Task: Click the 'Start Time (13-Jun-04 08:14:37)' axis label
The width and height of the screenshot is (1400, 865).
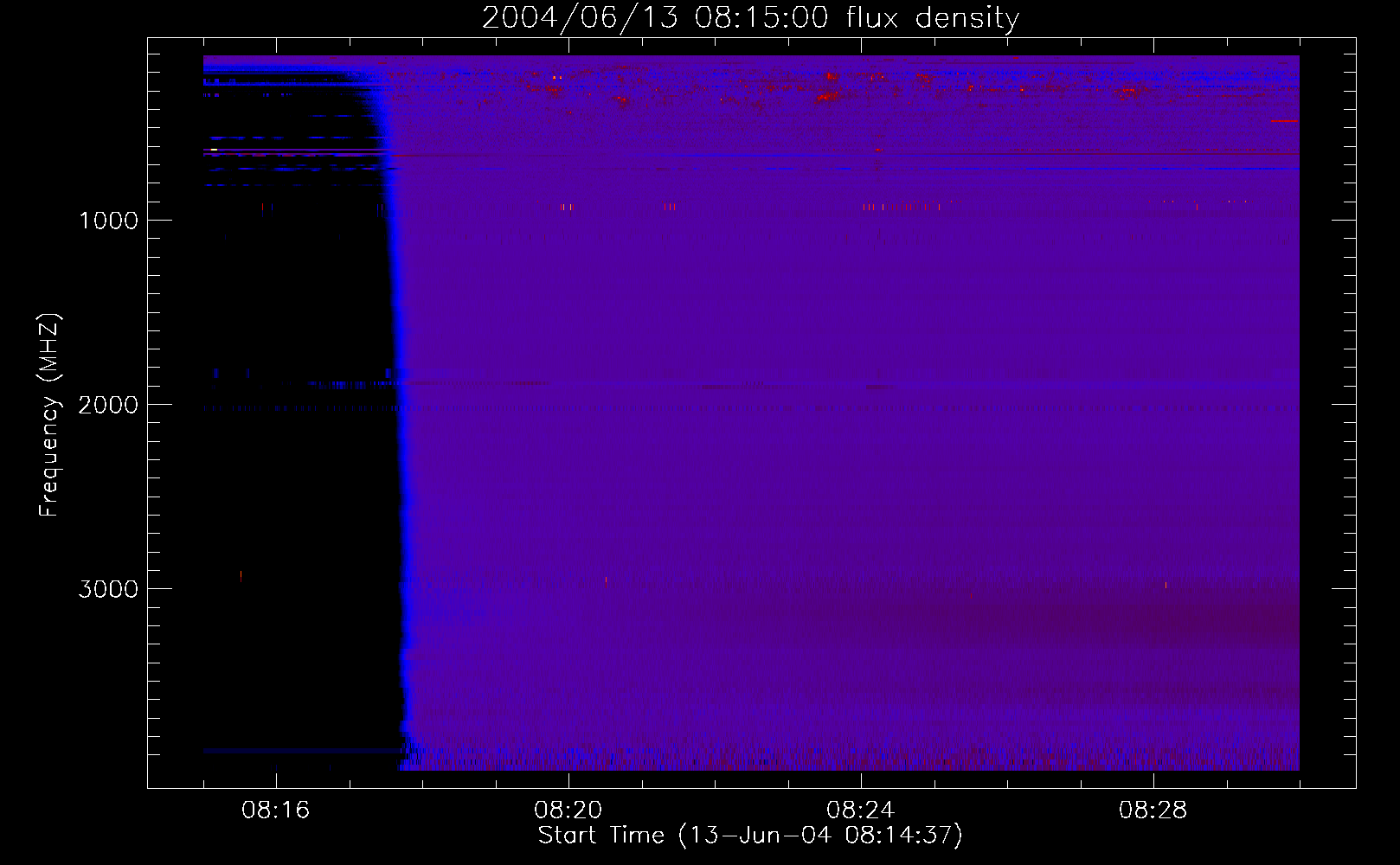Action: click(x=750, y=836)
